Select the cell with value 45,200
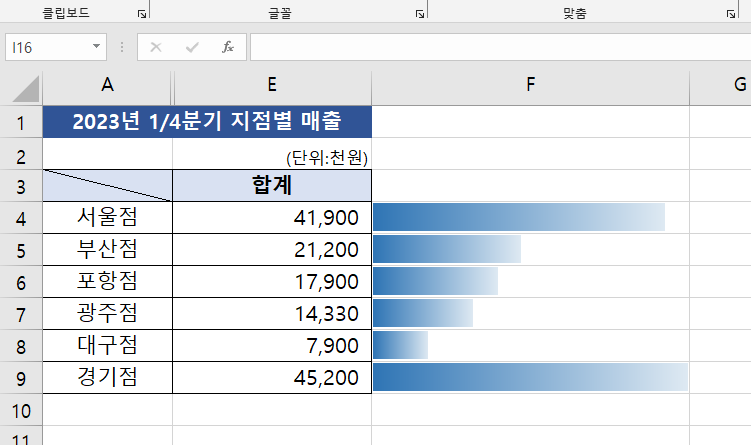The height and width of the screenshot is (445, 751). (272, 378)
